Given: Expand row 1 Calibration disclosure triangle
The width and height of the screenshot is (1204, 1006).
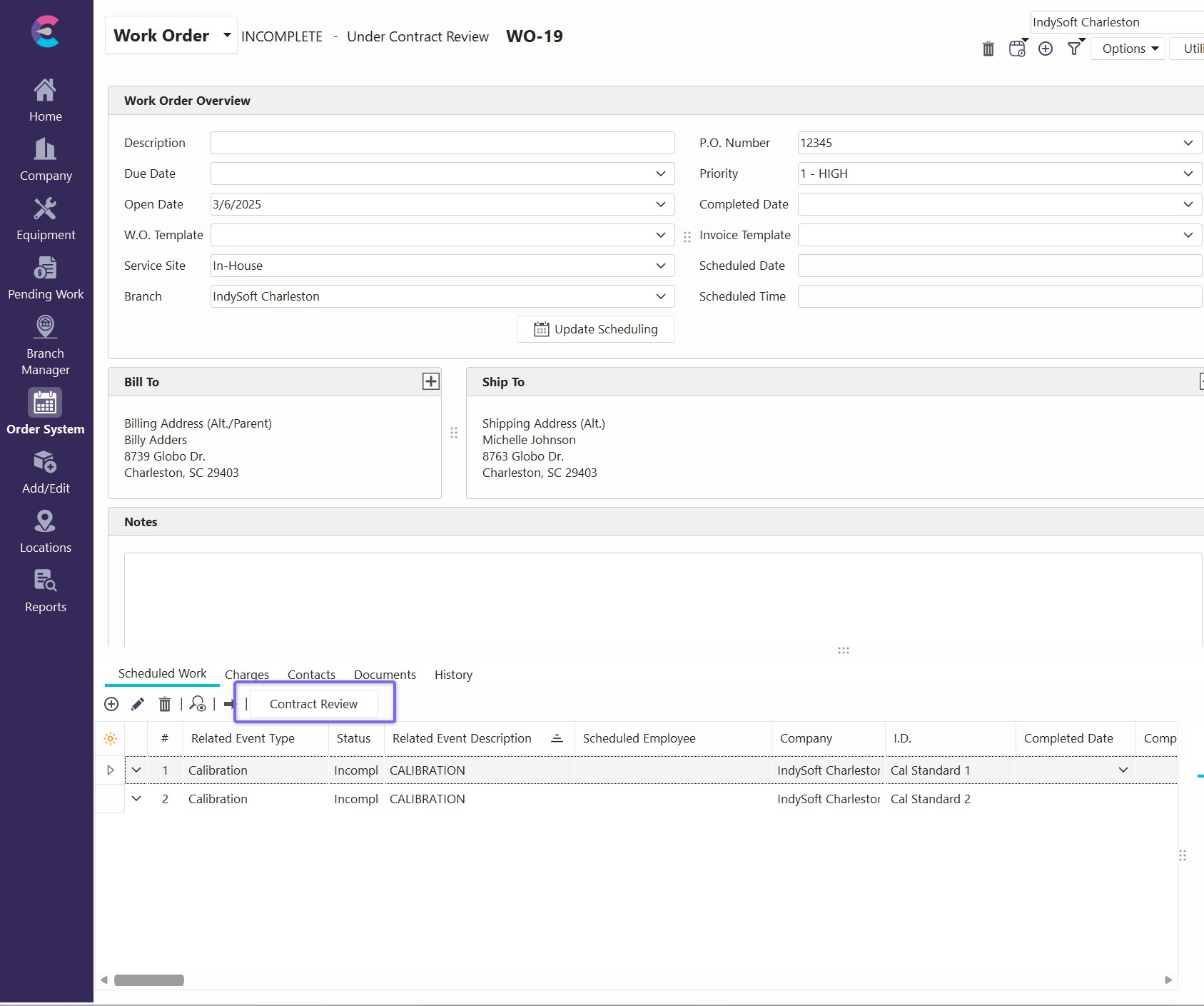Looking at the screenshot, I should tap(111, 770).
